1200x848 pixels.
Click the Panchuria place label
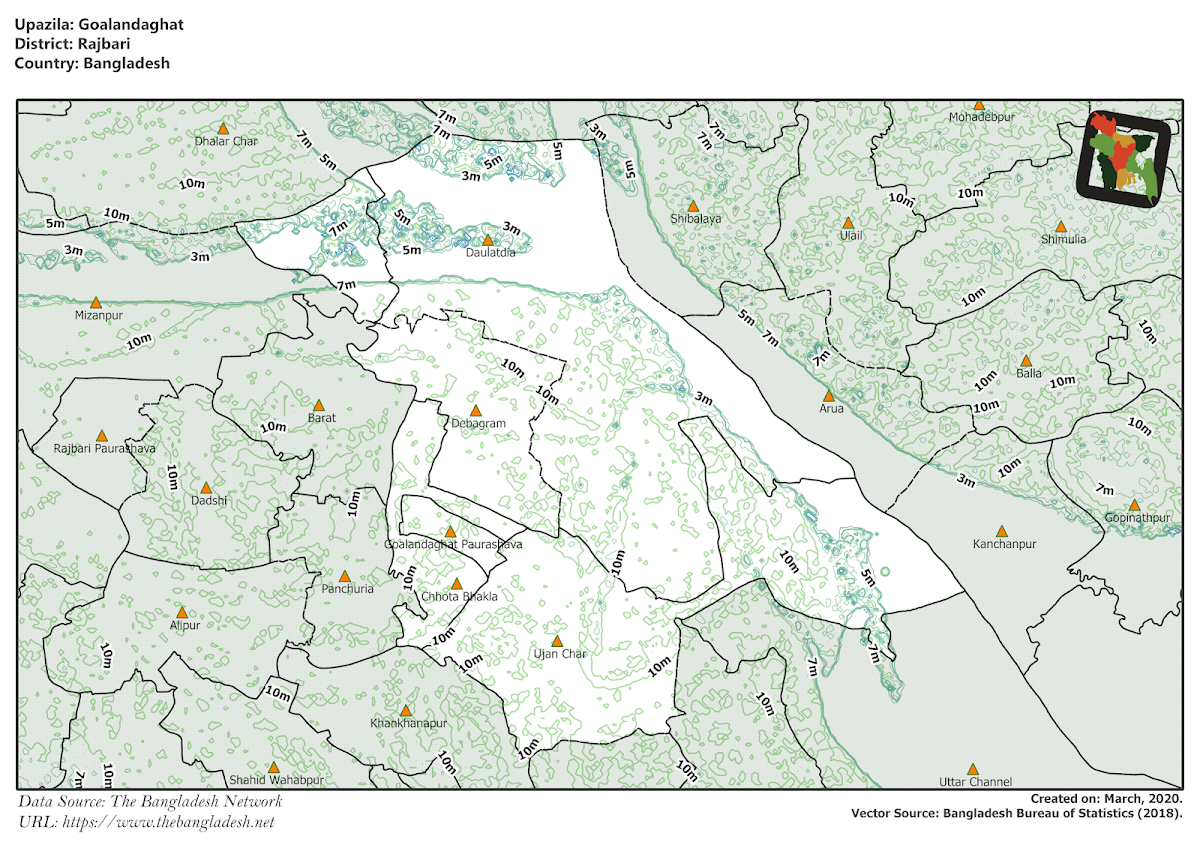pos(347,590)
